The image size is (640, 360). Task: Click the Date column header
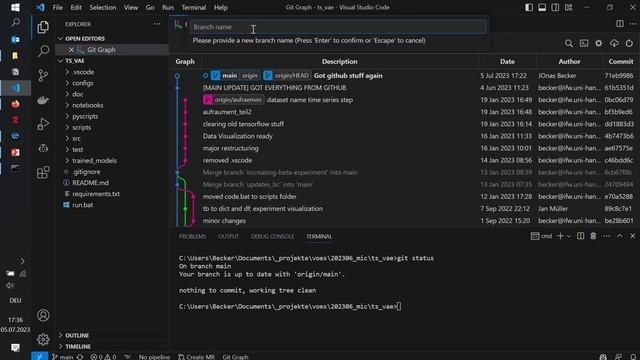tap(507, 61)
